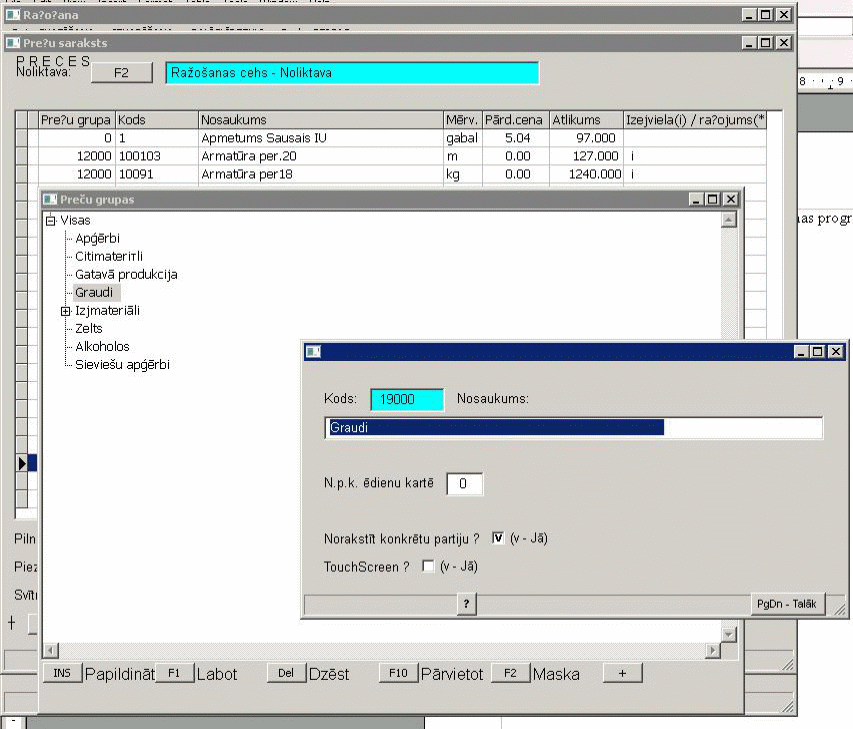853x729 pixels.
Task: Close the group edit dialog
Action: [x=836, y=352]
